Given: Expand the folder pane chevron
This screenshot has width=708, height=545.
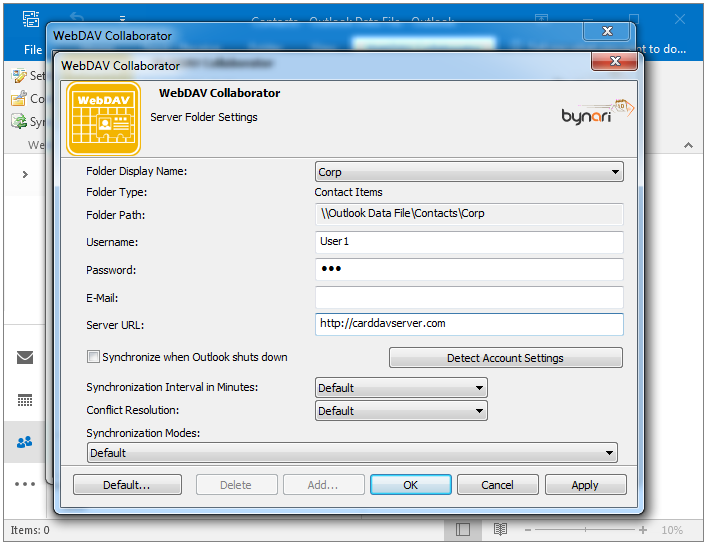Looking at the screenshot, I should 25,174.
